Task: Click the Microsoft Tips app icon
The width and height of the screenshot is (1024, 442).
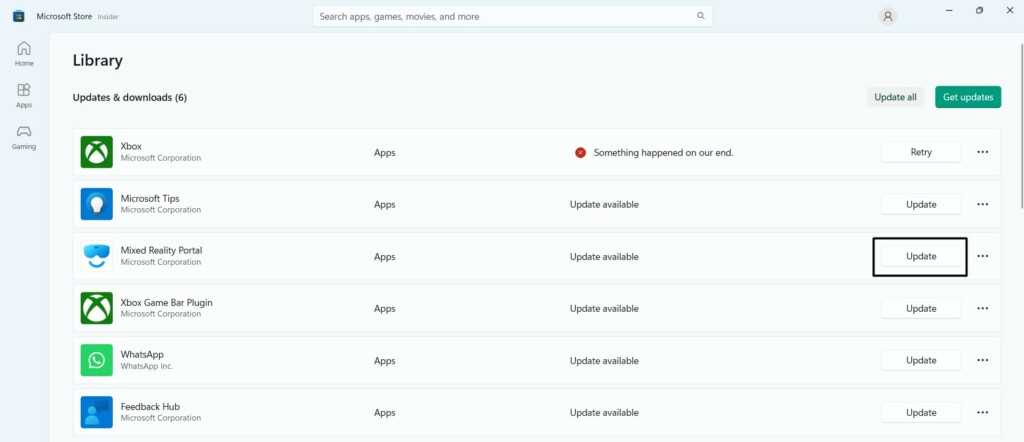Action: click(x=97, y=204)
